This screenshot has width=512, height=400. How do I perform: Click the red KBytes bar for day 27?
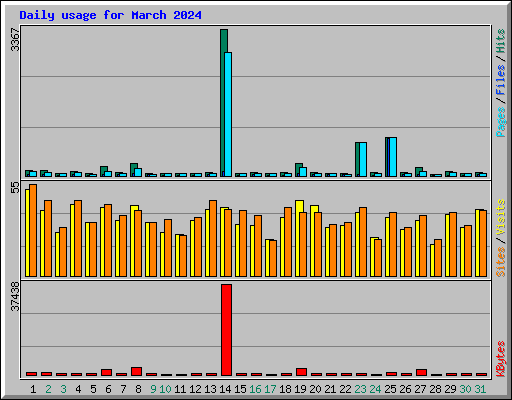(421, 372)
